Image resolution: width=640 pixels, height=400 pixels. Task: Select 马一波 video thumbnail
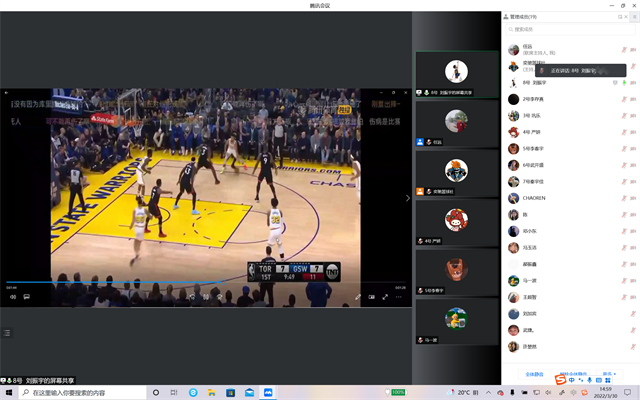pyautogui.click(x=457, y=322)
